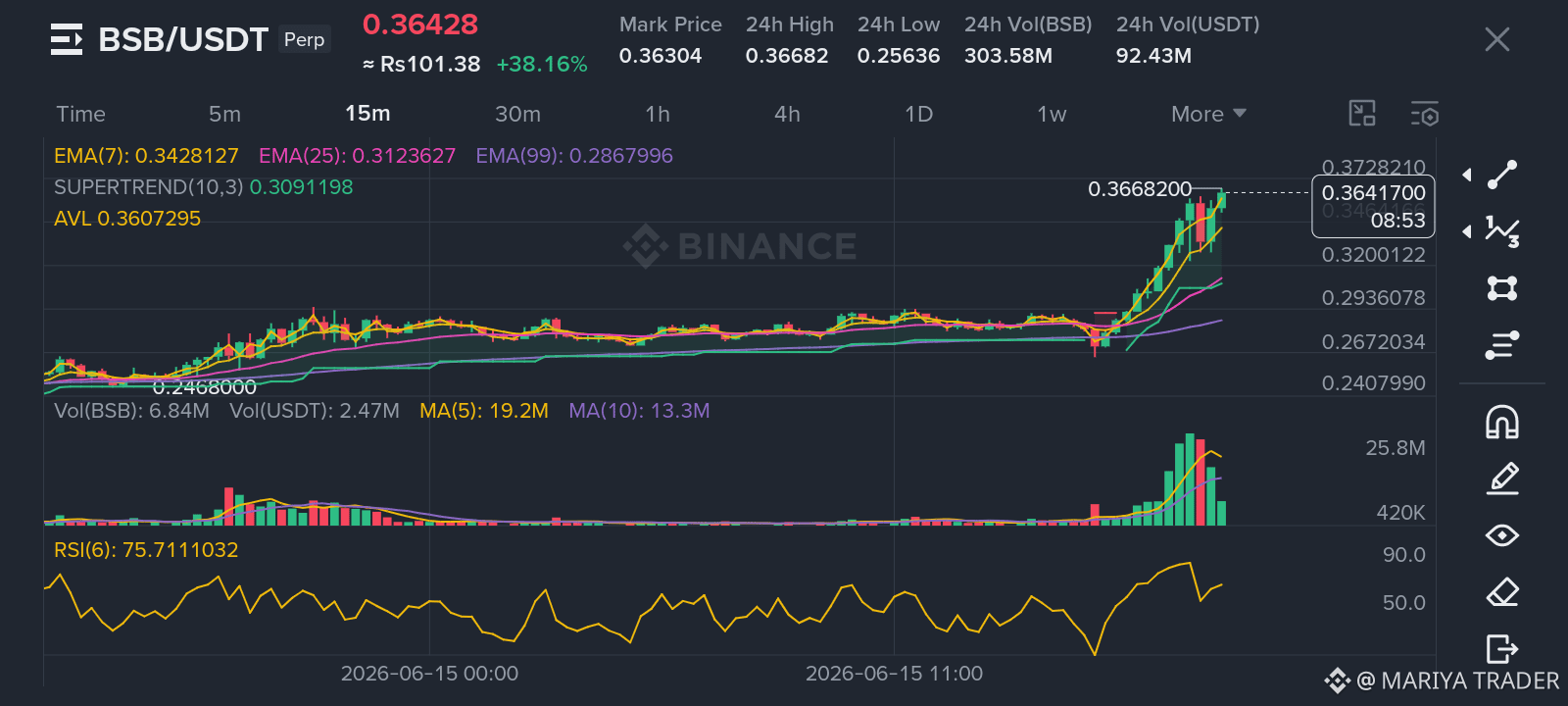
Task: Click the 0.3200122 price axis label
Action: tap(1374, 255)
